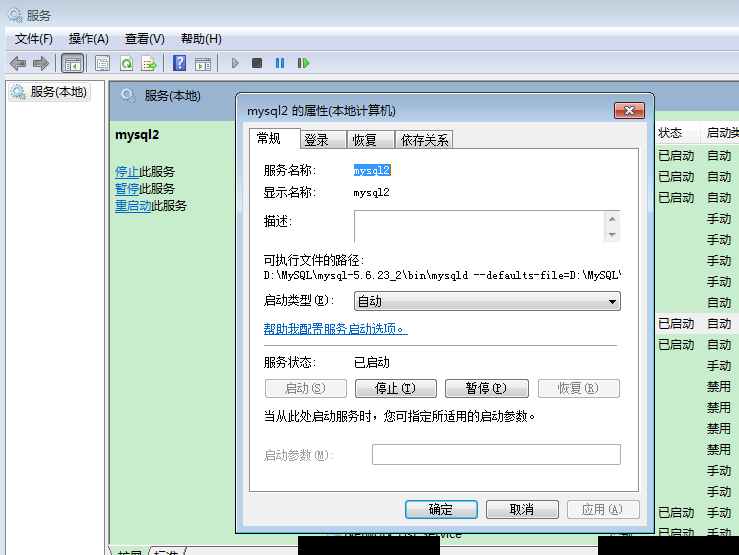Click the 启动类型 column header in services list
The height and width of the screenshot is (555, 739).
720,133
